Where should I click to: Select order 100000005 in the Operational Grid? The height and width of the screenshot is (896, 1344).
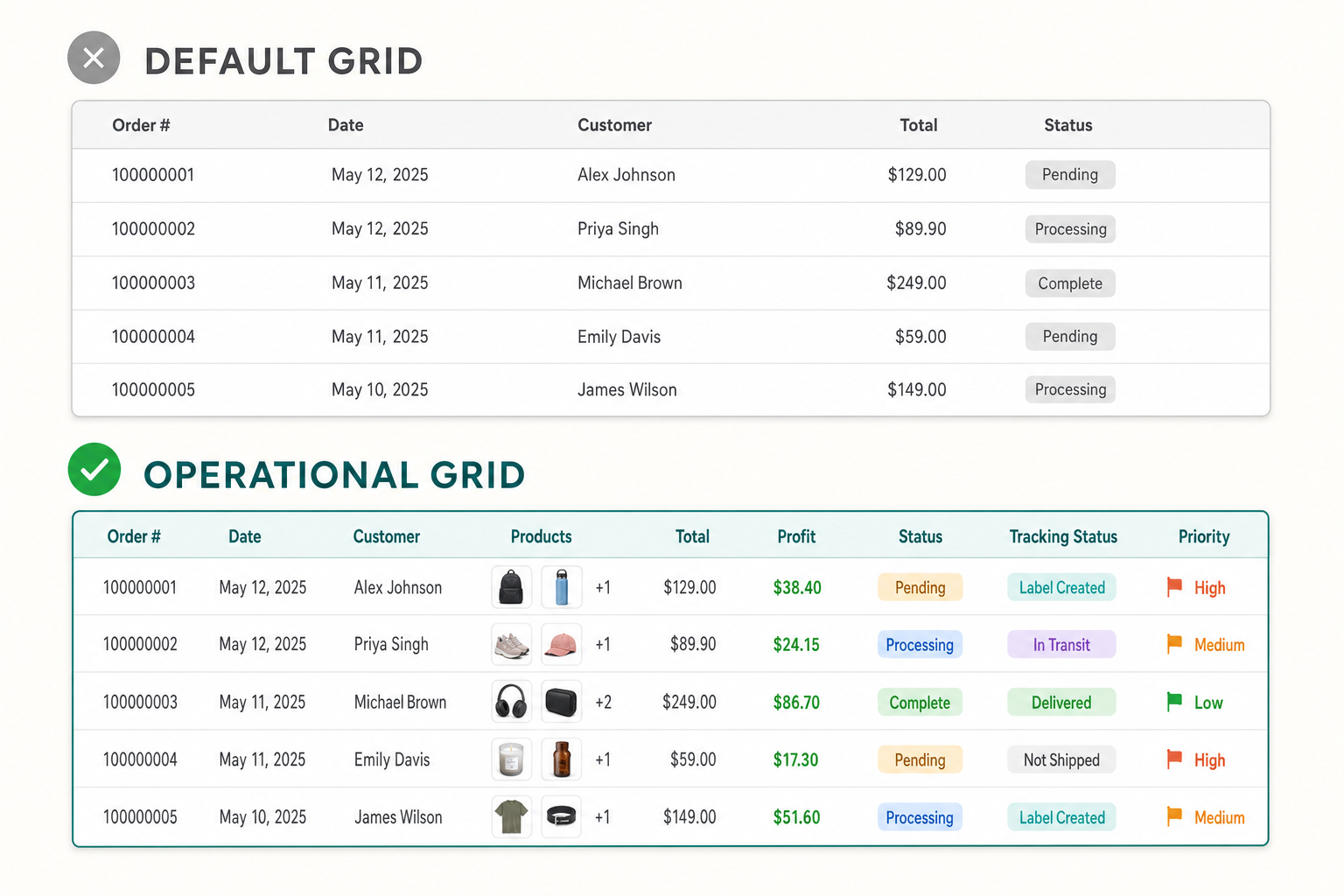pos(140,817)
